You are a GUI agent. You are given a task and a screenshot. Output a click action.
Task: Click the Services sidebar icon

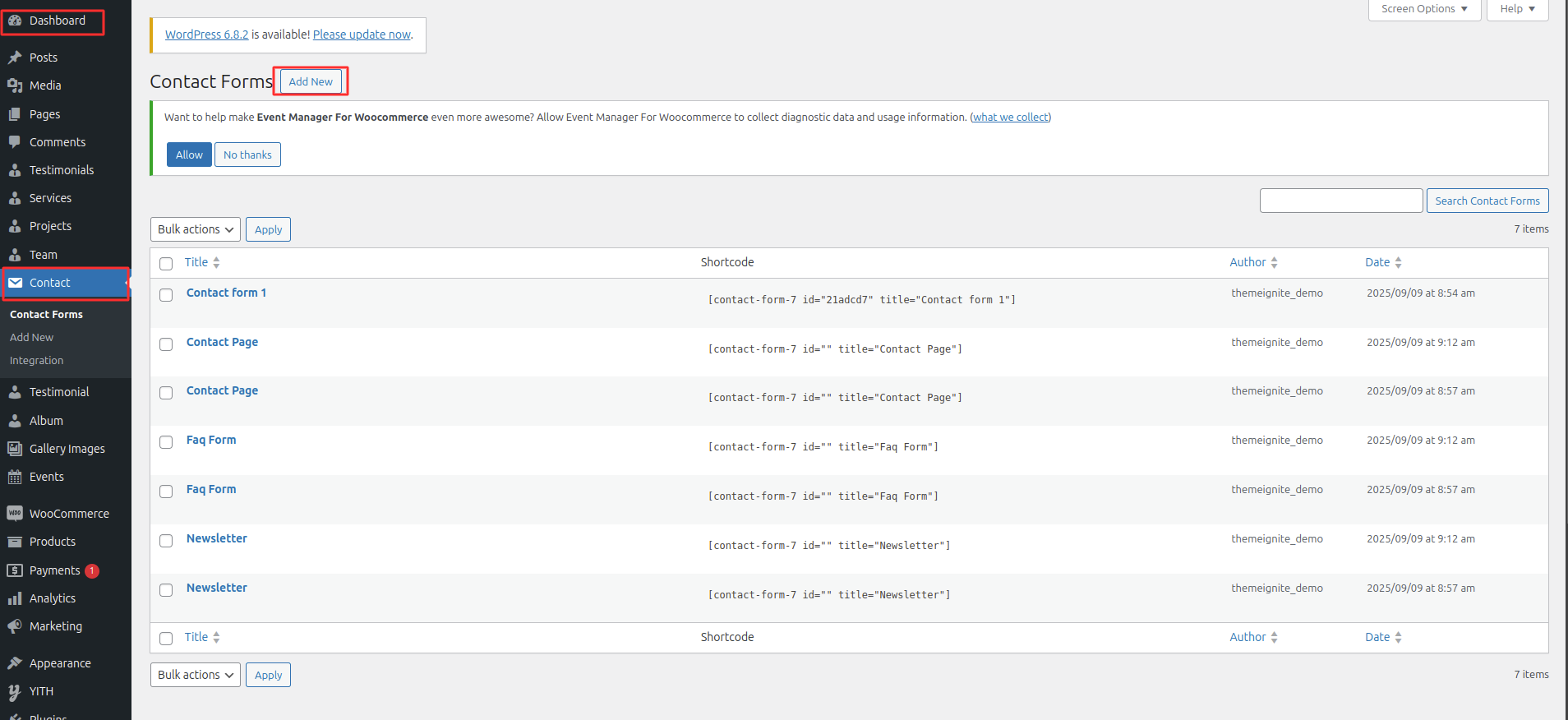pyautogui.click(x=15, y=198)
